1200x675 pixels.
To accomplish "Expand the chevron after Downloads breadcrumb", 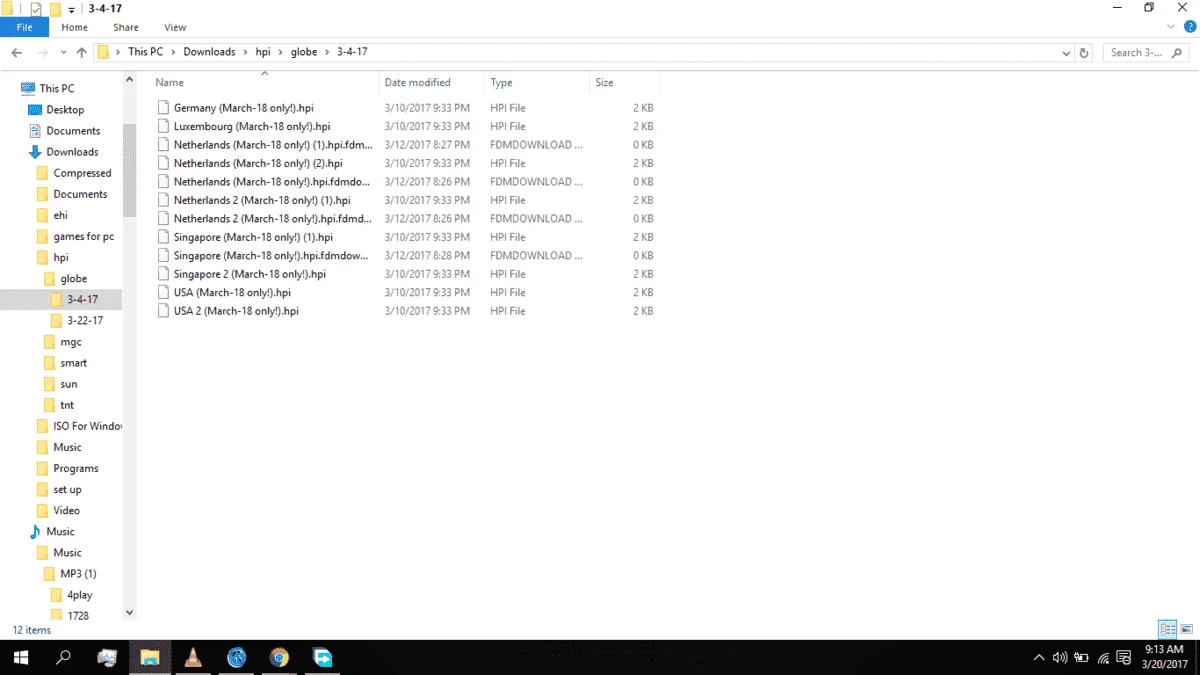I will pos(246,52).
